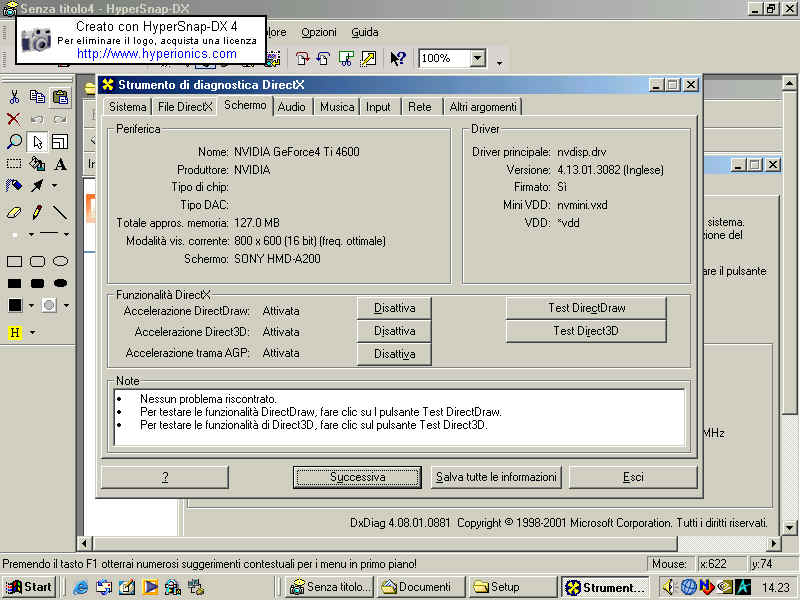Screen dimensions: 800x600
Task: Click the context help pointer icon
Action: (x=397, y=59)
